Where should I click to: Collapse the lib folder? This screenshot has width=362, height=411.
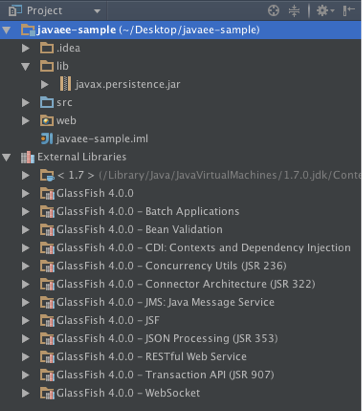(x=26, y=66)
